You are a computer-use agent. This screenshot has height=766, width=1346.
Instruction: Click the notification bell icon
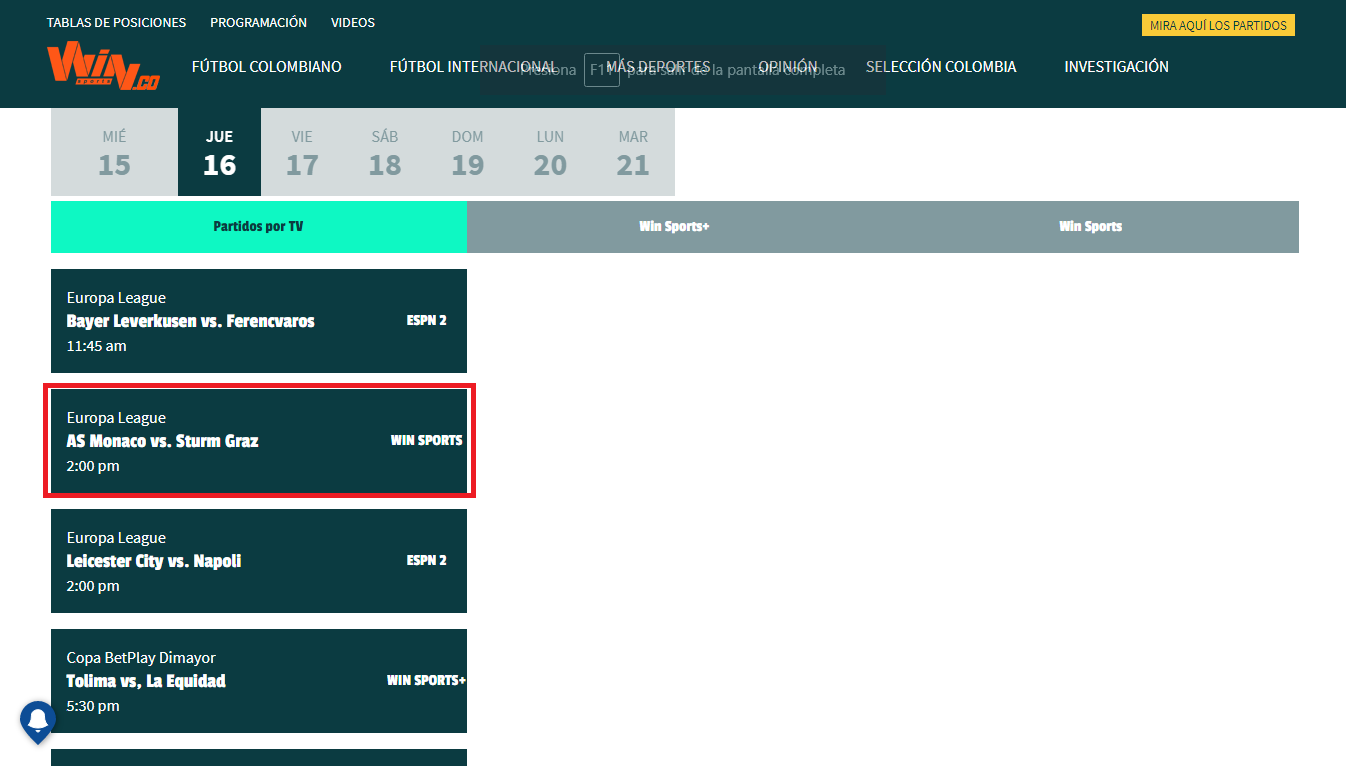tap(38, 720)
